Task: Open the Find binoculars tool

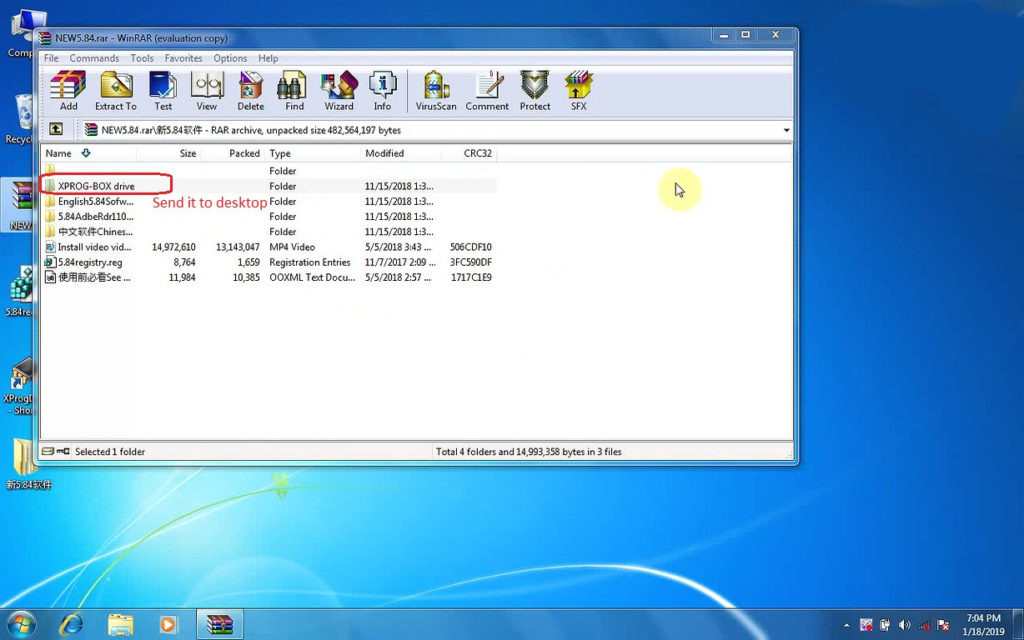Action: tap(294, 91)
